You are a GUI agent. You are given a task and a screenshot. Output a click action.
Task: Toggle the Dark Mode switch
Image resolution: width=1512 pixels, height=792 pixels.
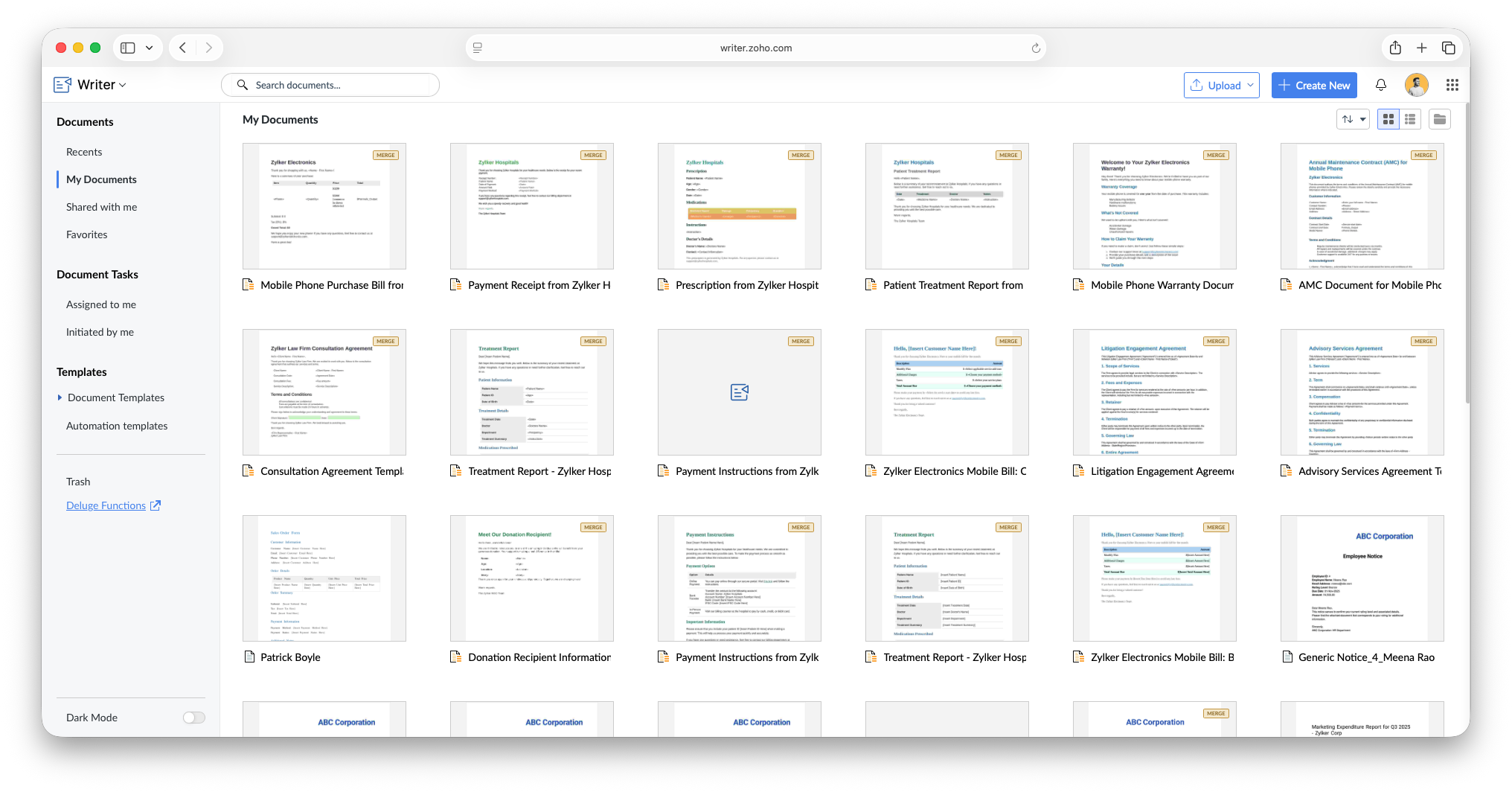click(194, 718)
